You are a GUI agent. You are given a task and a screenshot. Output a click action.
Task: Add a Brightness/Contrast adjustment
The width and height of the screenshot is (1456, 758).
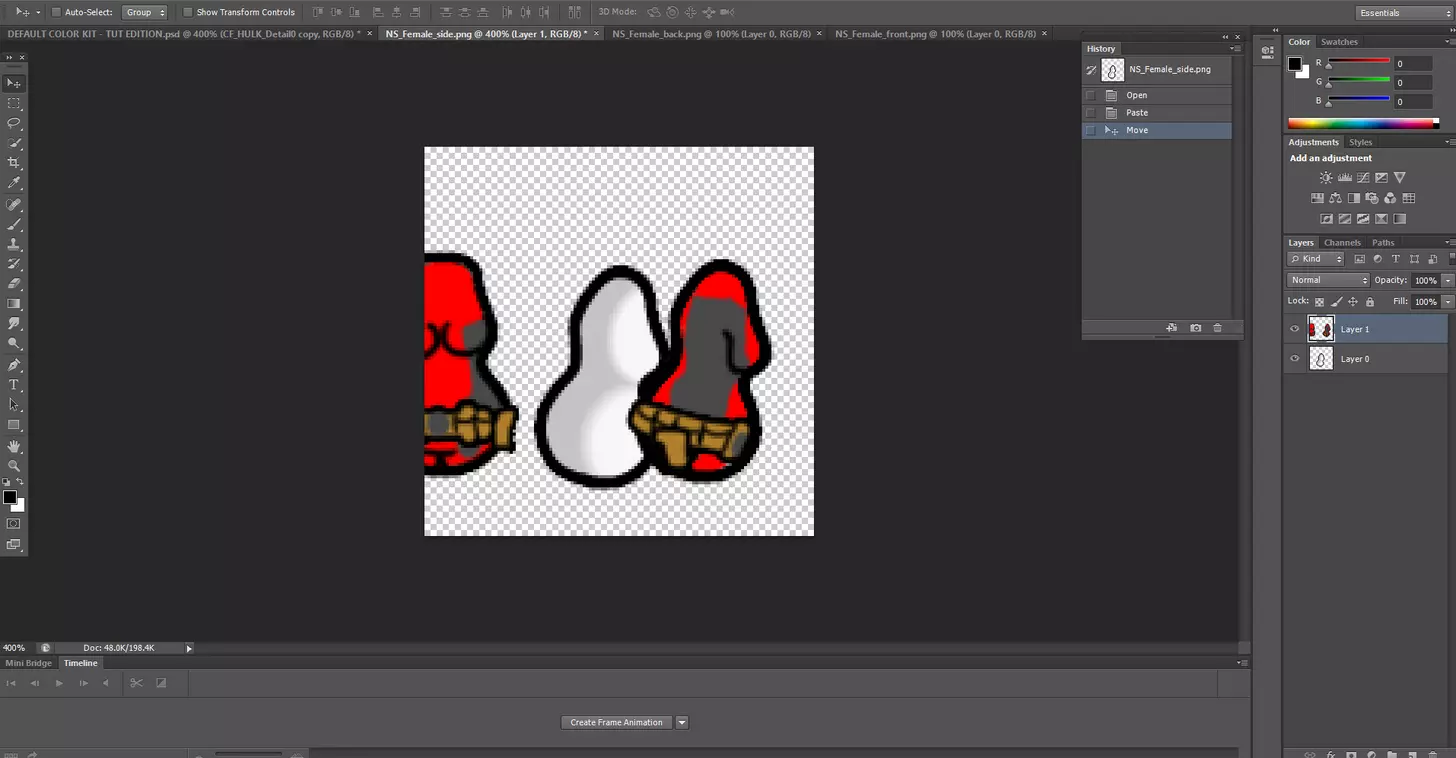tap(1326, 178)
